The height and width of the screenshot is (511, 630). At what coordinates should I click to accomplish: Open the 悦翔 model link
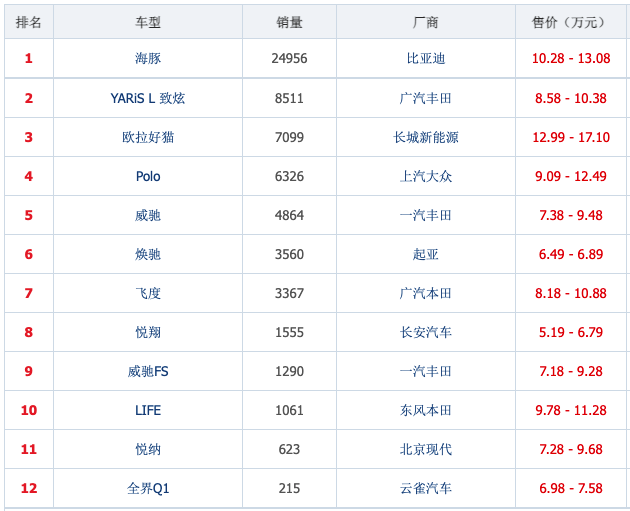click(148, 332)
